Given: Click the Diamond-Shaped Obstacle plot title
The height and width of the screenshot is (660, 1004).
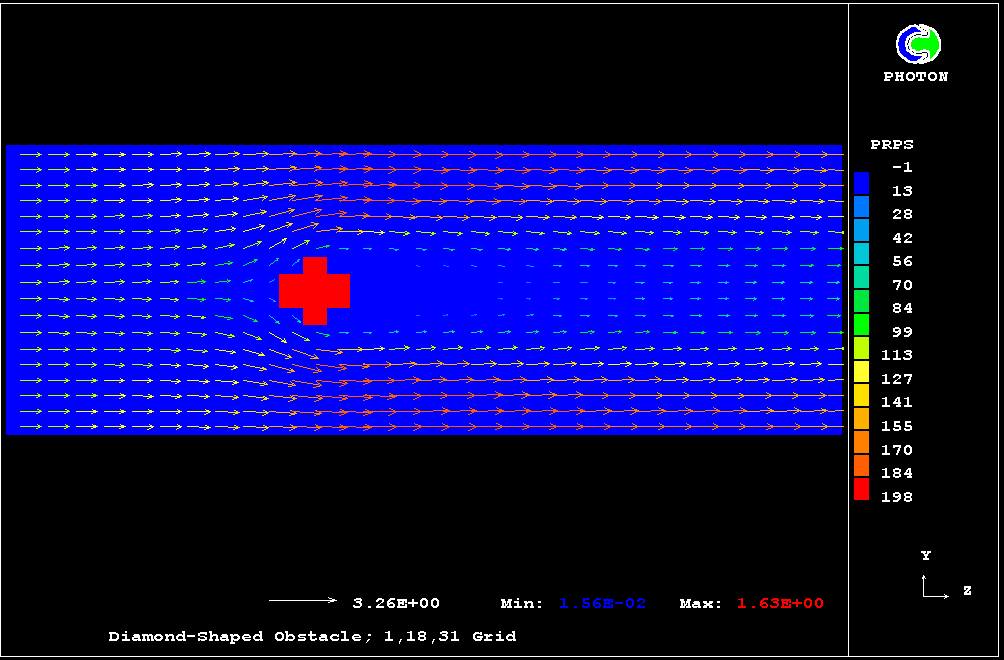Looking at the screenshot, I should pos(312,636).
